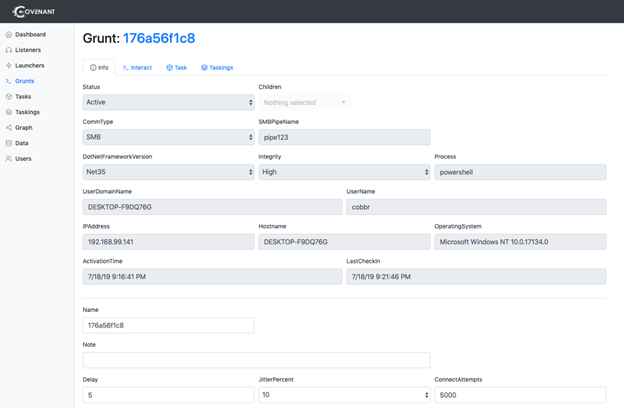Image resolution: width=624 pixels, height=408 pixels.
Task: Open the Users page
Action: click(23, 159)
